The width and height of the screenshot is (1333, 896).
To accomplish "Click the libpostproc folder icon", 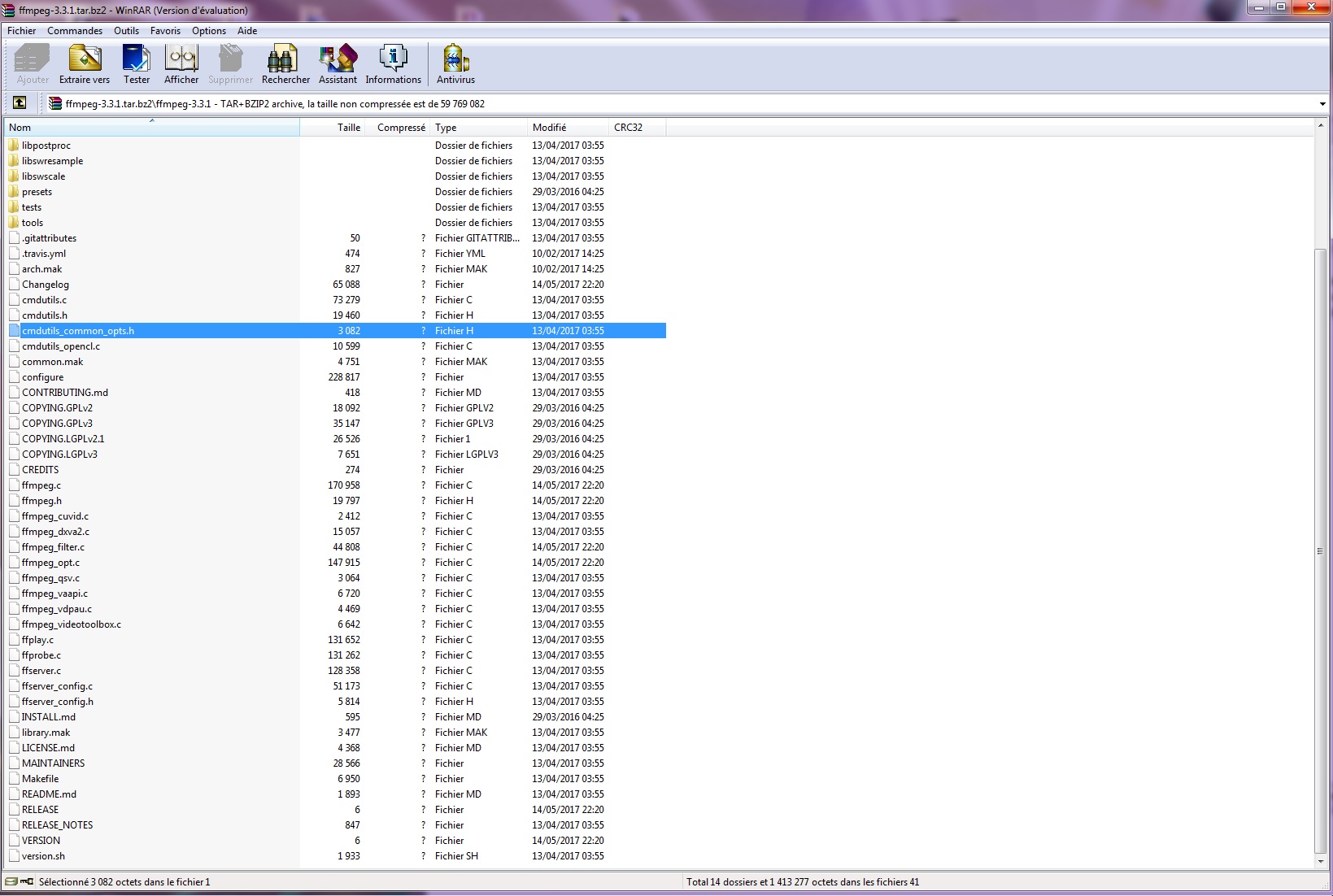I will coord(14,146).
